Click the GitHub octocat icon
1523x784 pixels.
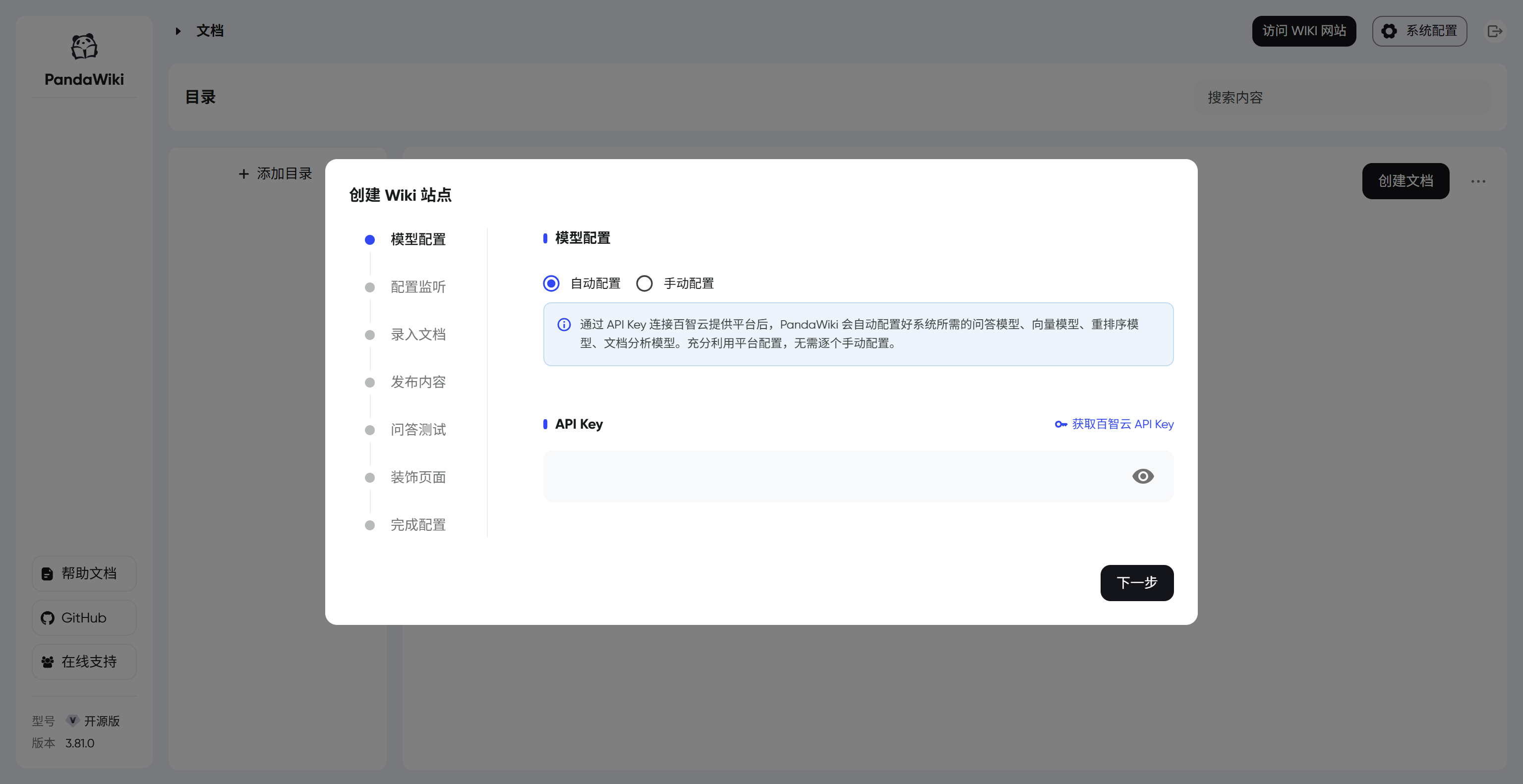pos(48,618)
